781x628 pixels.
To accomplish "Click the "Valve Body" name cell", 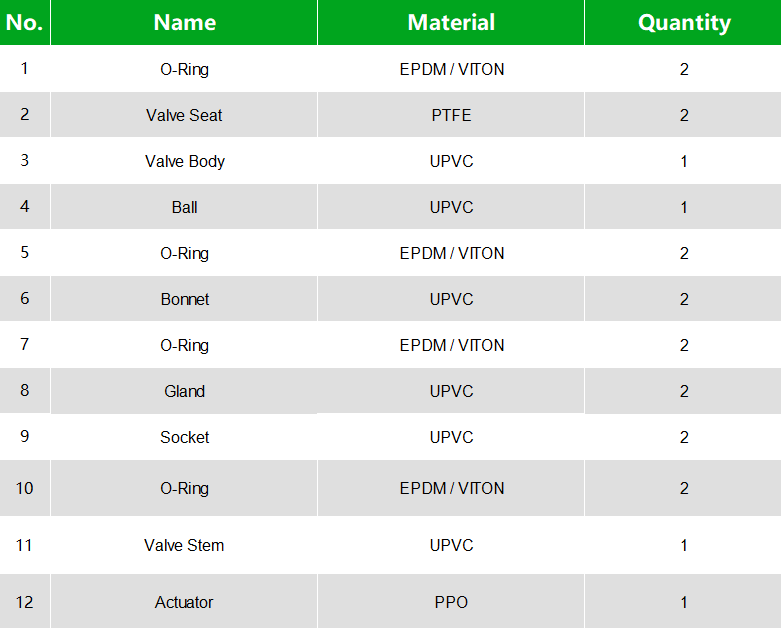I will click(184, 161).
